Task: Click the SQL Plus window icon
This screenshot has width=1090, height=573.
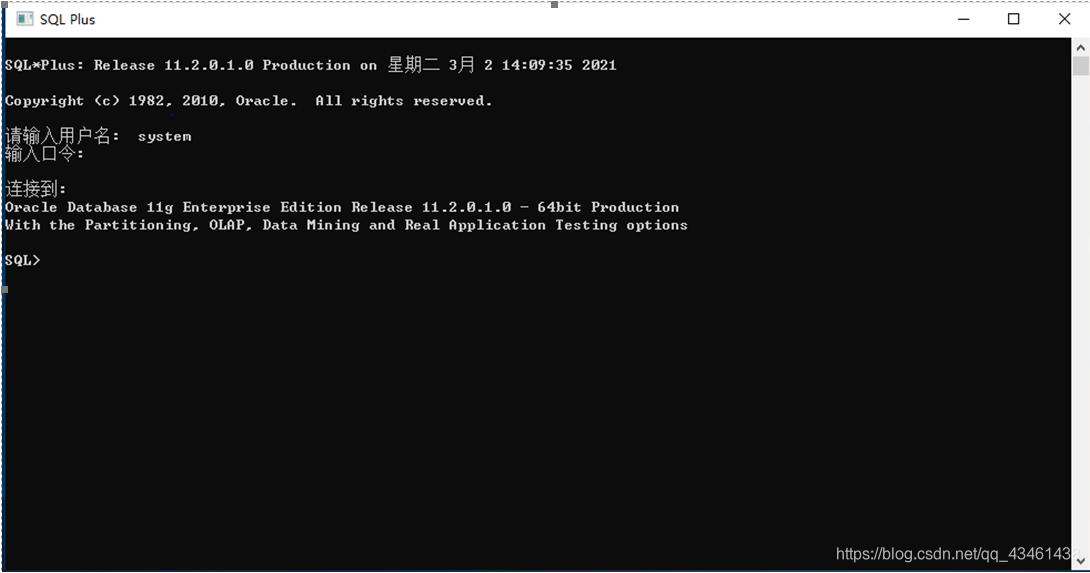Action: 24,19
